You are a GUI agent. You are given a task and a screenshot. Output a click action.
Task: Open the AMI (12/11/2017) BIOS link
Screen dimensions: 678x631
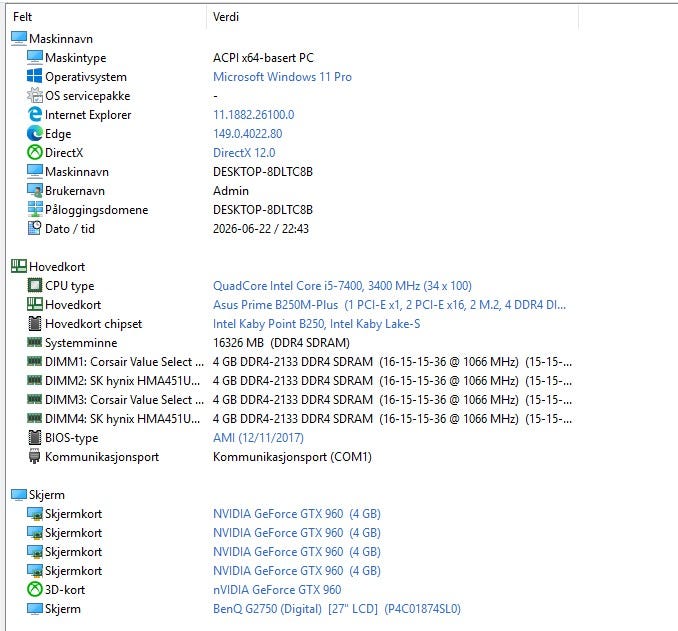tap(258, 438)
